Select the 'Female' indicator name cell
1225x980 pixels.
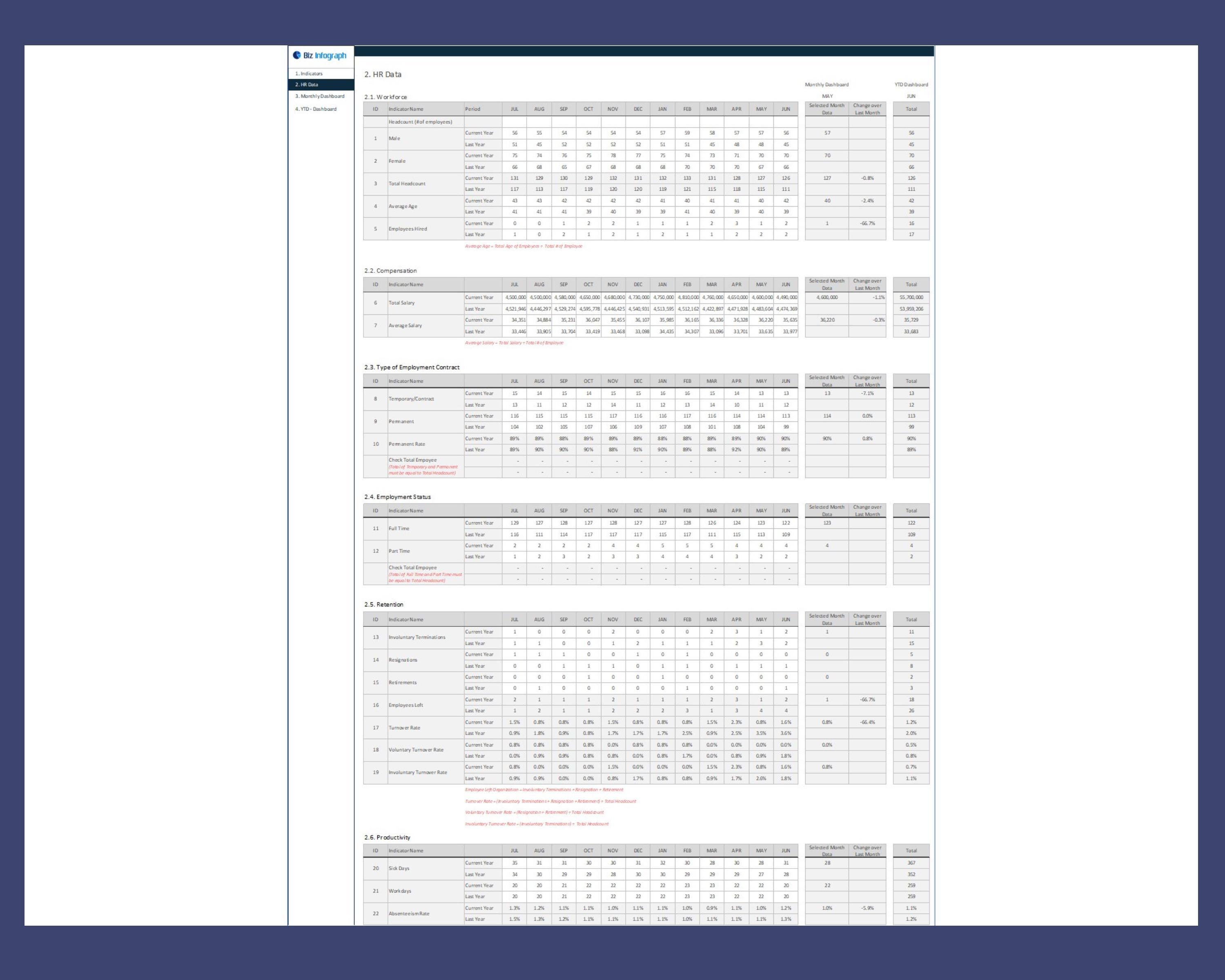[x=425, y=161]
